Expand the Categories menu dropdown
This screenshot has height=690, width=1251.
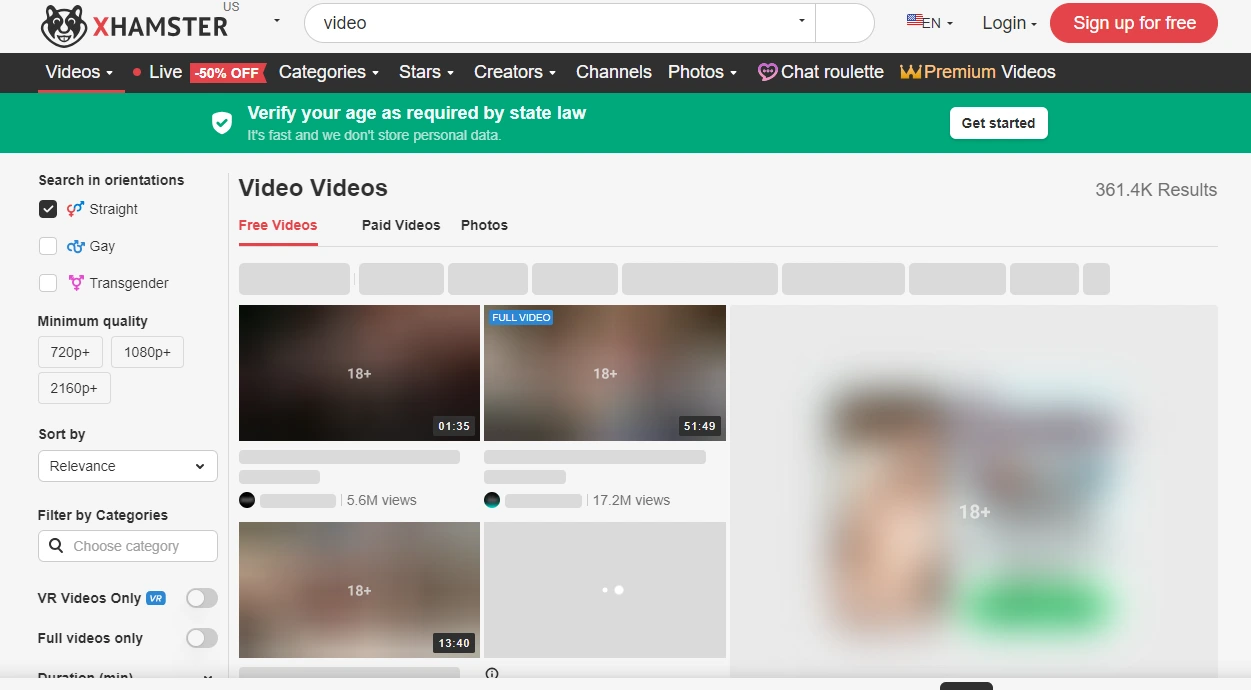pos(328,72)
